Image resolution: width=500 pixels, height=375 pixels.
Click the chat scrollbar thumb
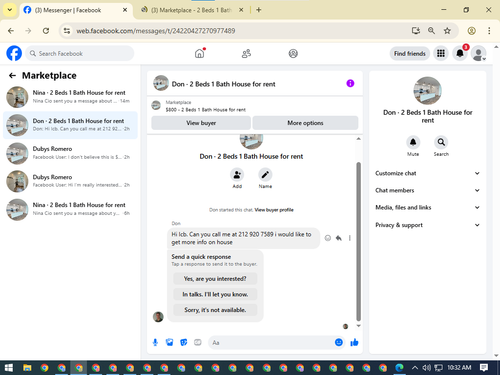click(359, 242)
